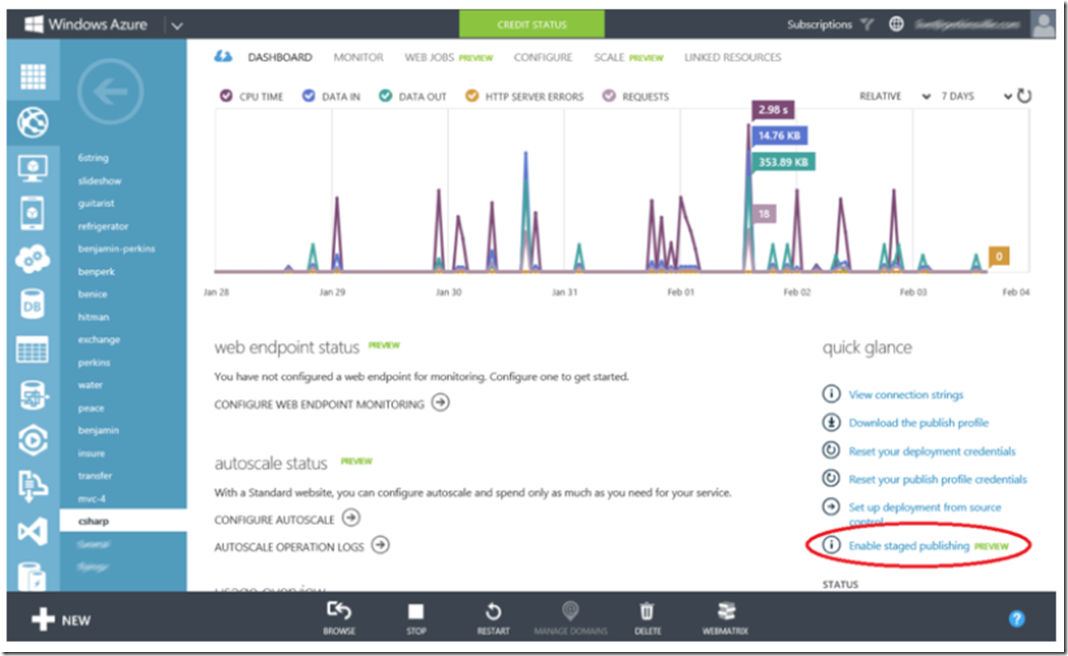This screenshot has height=656, width=1068.
Task: Click Set up deployment from source control
Action: tap(925, 514)
